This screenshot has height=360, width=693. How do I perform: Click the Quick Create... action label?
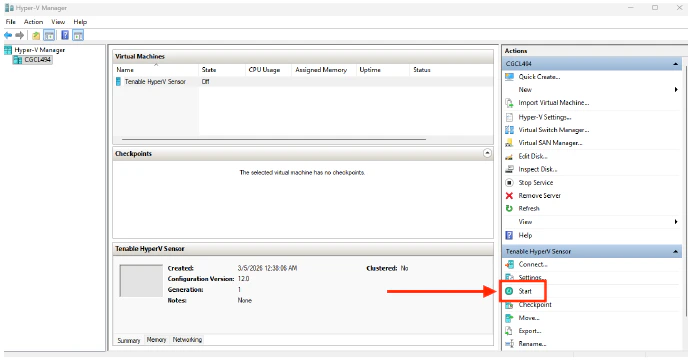539,76
